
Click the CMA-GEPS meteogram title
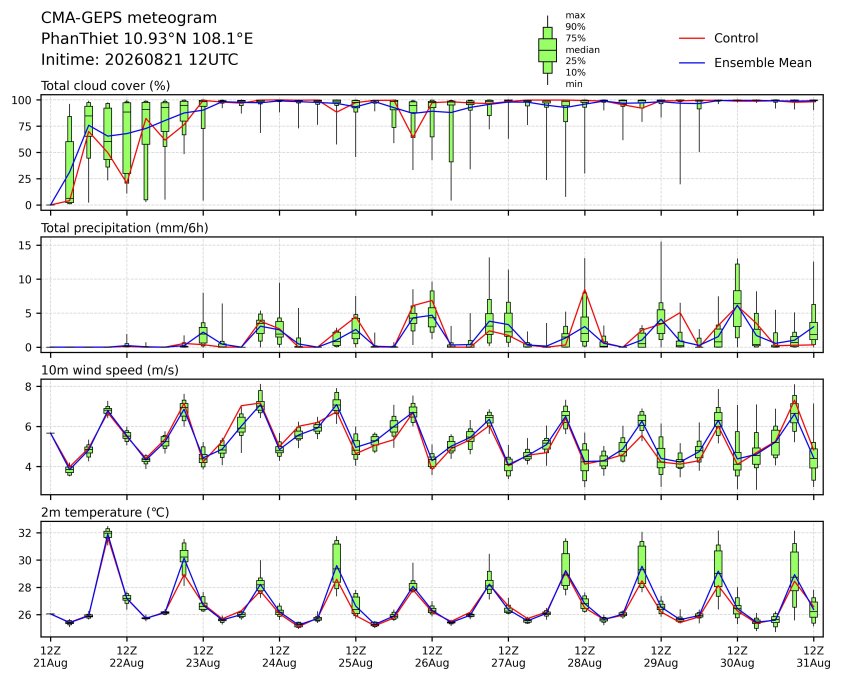(x=129, y=18)
